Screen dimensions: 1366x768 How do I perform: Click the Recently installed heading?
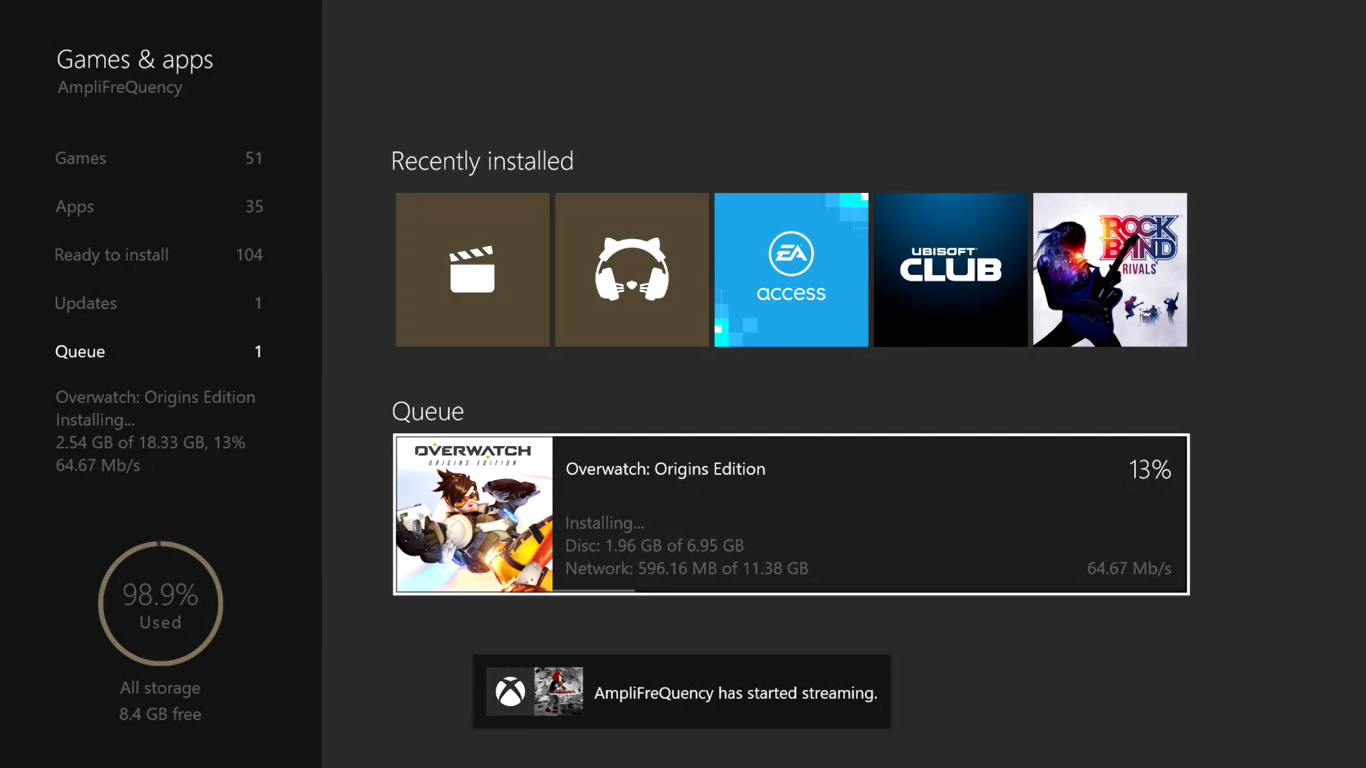click(x=482, y=161)
